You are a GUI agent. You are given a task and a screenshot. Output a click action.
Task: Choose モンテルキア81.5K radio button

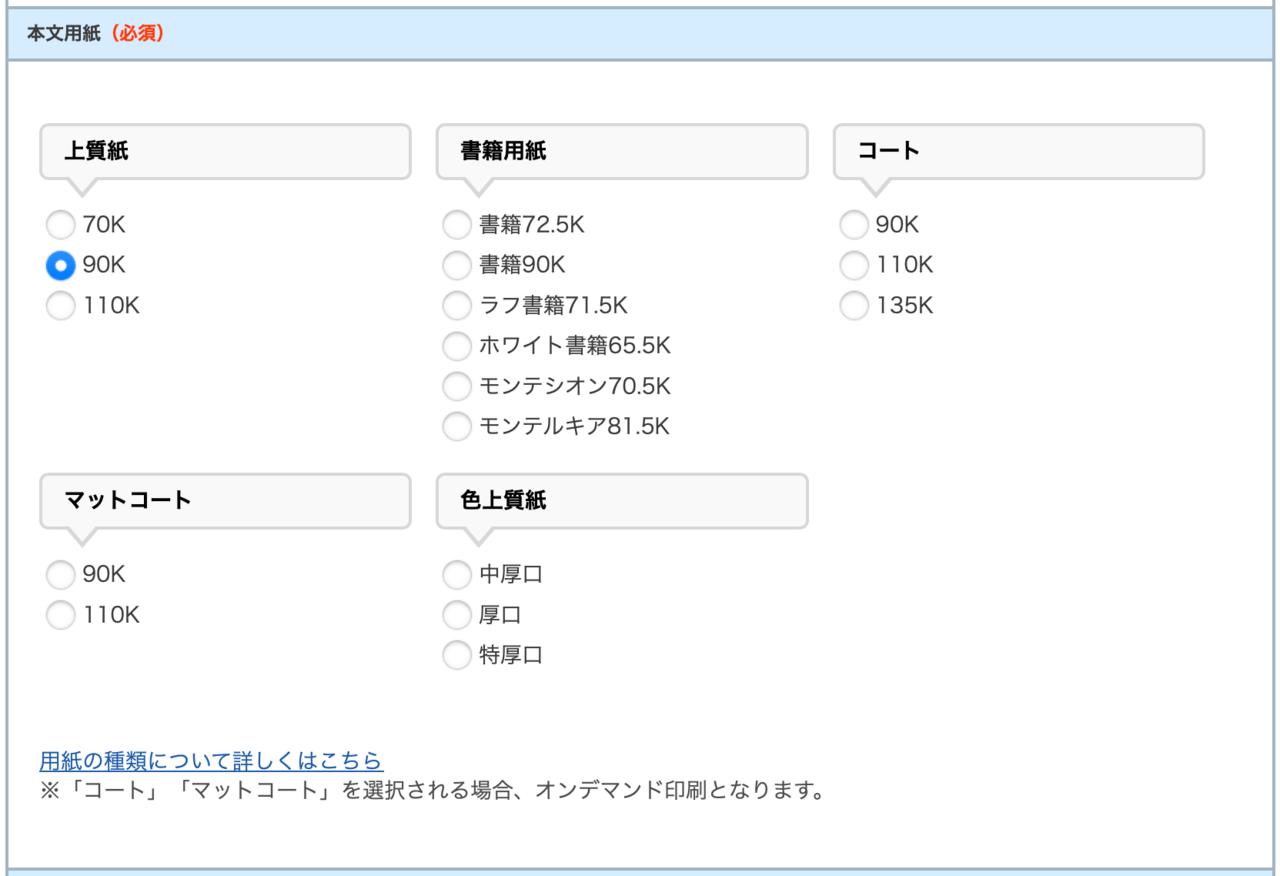457,427
